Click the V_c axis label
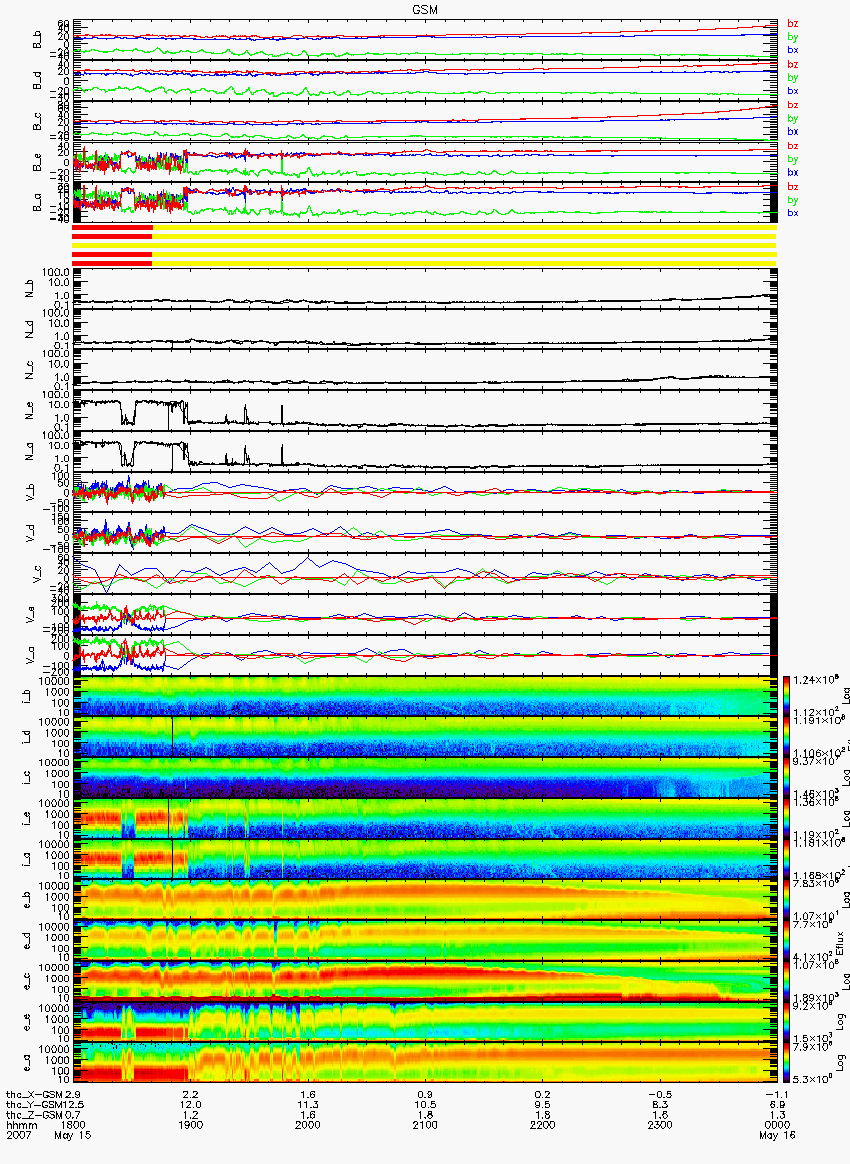 37,573
